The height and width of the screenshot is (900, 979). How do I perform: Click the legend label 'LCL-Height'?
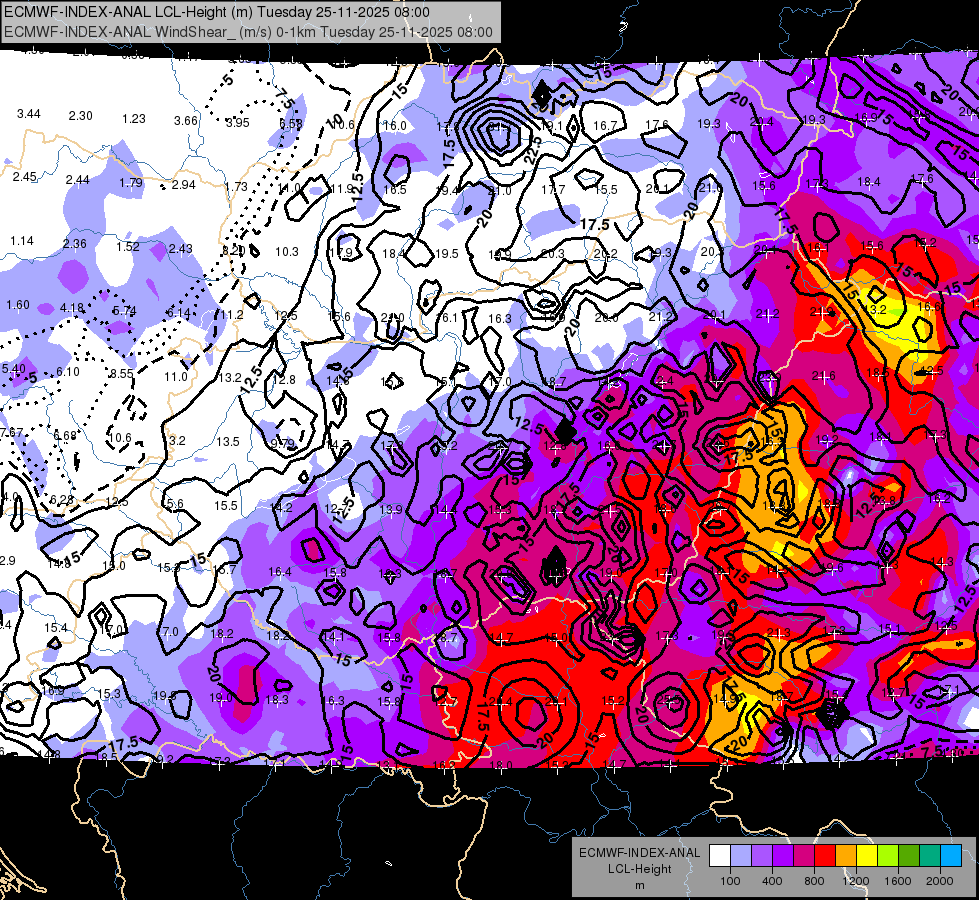(639, 869)
